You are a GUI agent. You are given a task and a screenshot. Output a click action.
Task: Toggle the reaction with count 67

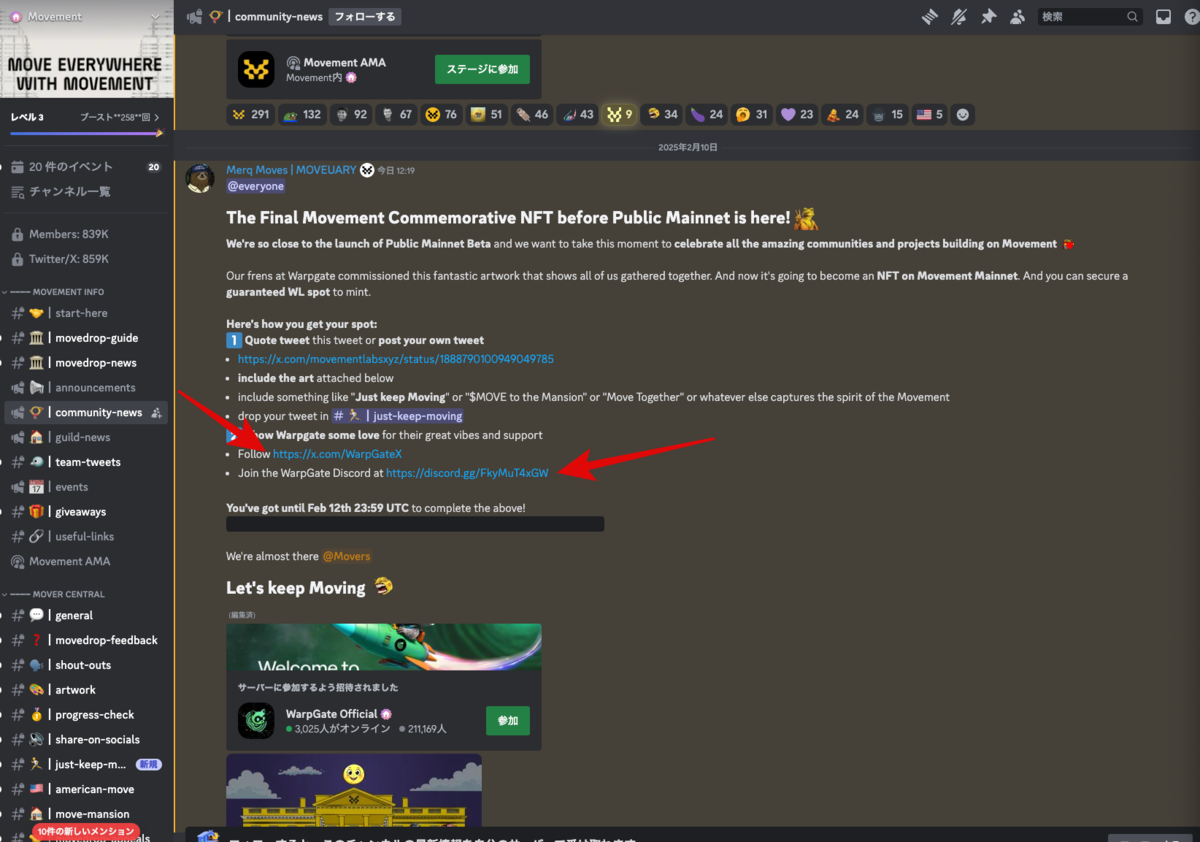397,114
